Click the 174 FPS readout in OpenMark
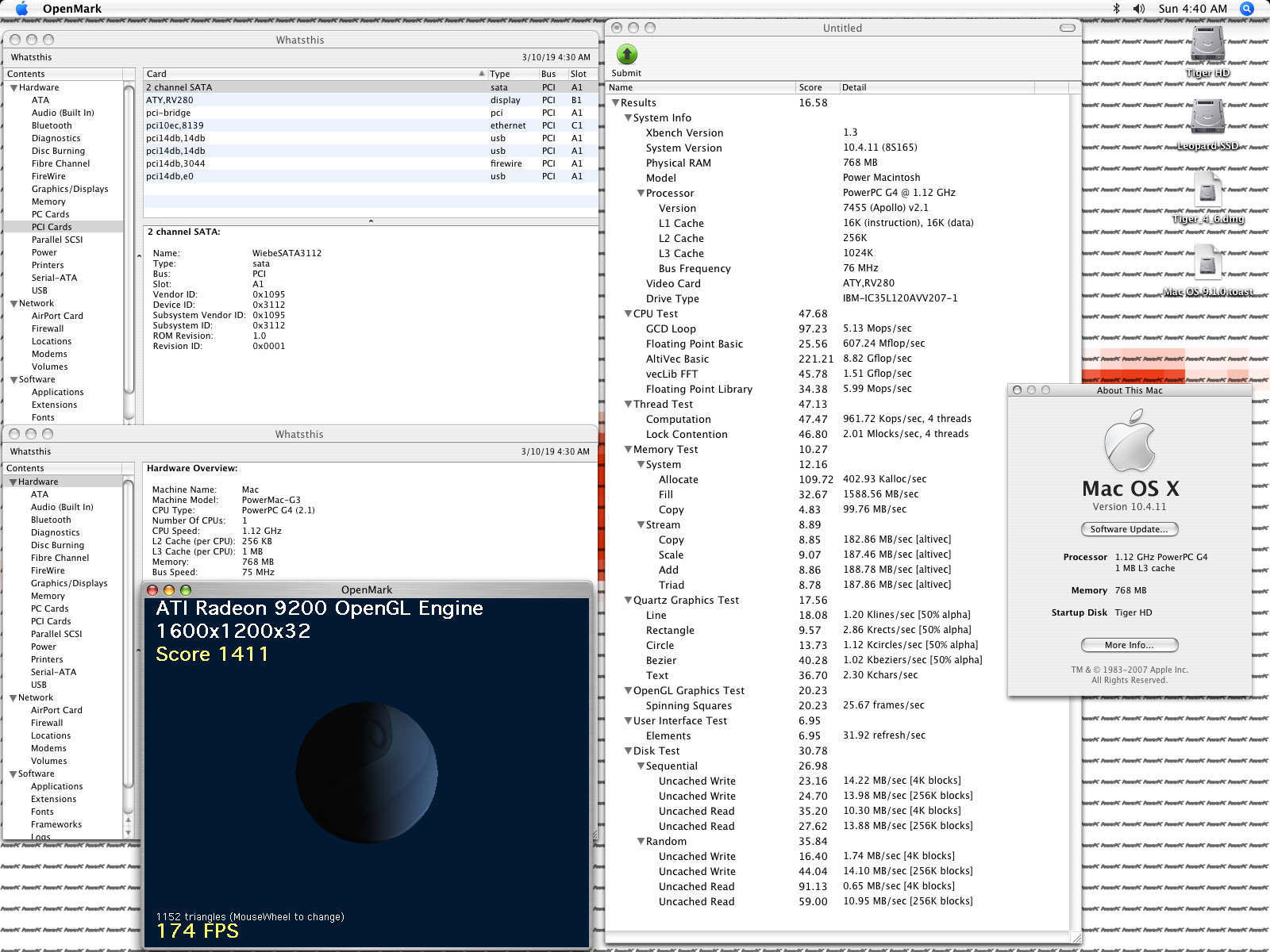This screenshot has height=952, width=1270. [x=198, y=931]
